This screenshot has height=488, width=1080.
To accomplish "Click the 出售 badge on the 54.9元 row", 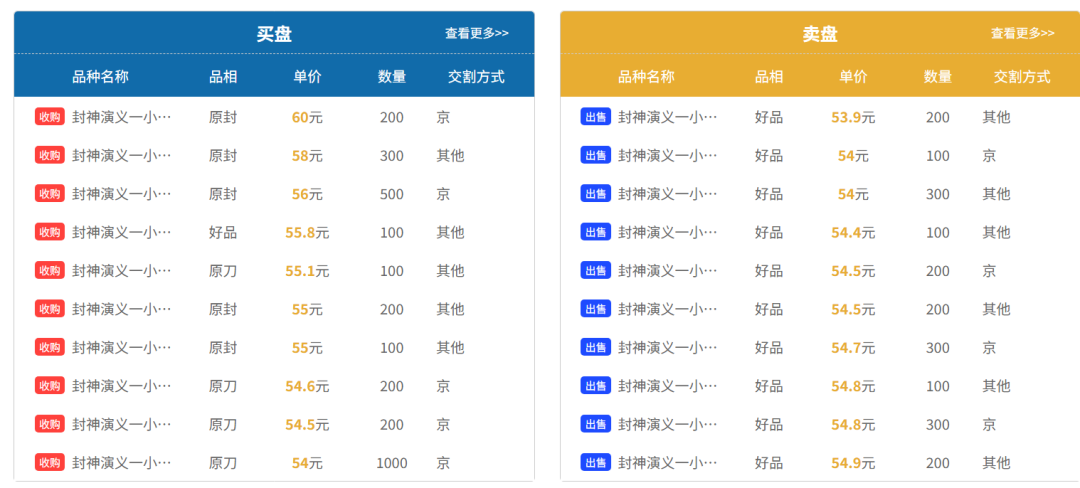I will click(596, 463).
